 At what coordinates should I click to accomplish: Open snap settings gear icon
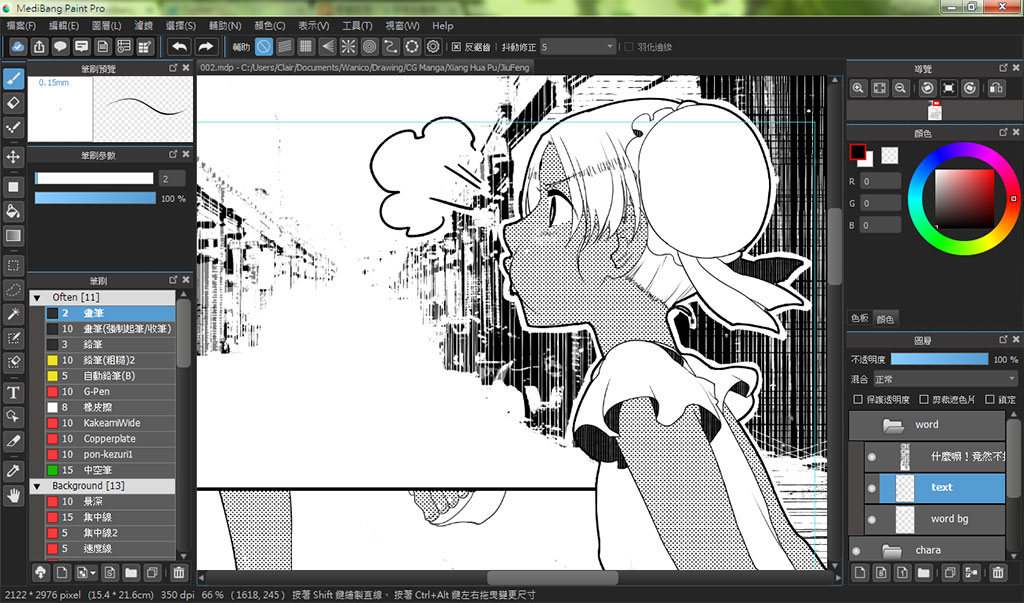point(433,46)
